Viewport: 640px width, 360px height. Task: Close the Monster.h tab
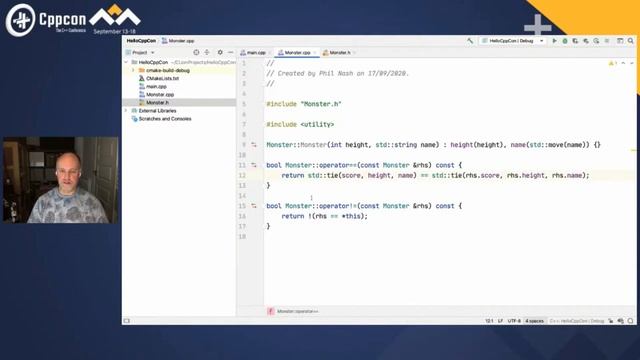[x=354, y=53]
